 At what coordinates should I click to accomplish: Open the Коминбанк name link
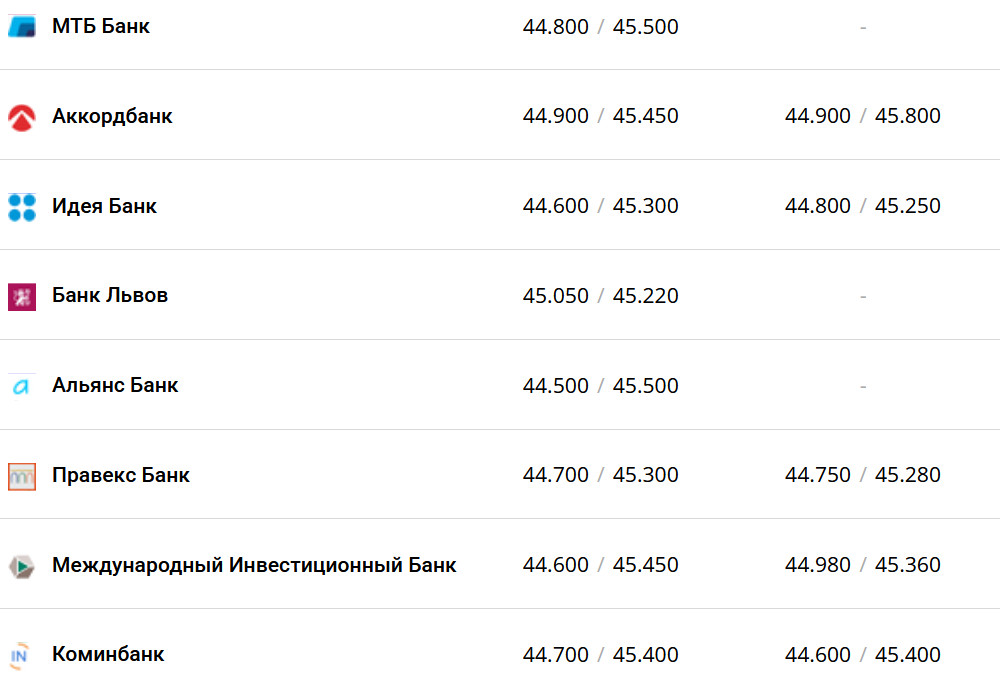coord(108,655)
